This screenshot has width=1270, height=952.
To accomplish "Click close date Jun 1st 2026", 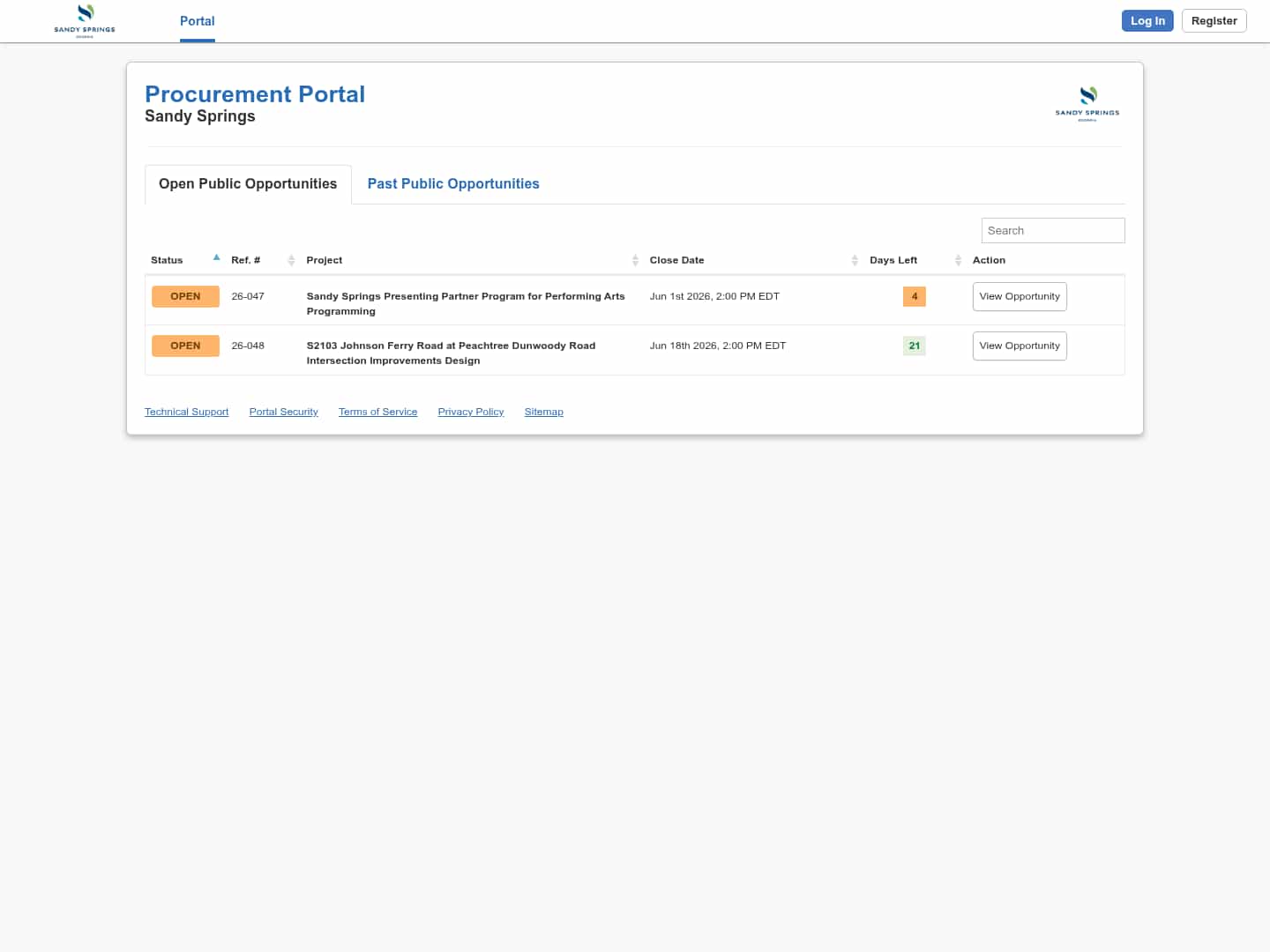I will pos(714,297).
